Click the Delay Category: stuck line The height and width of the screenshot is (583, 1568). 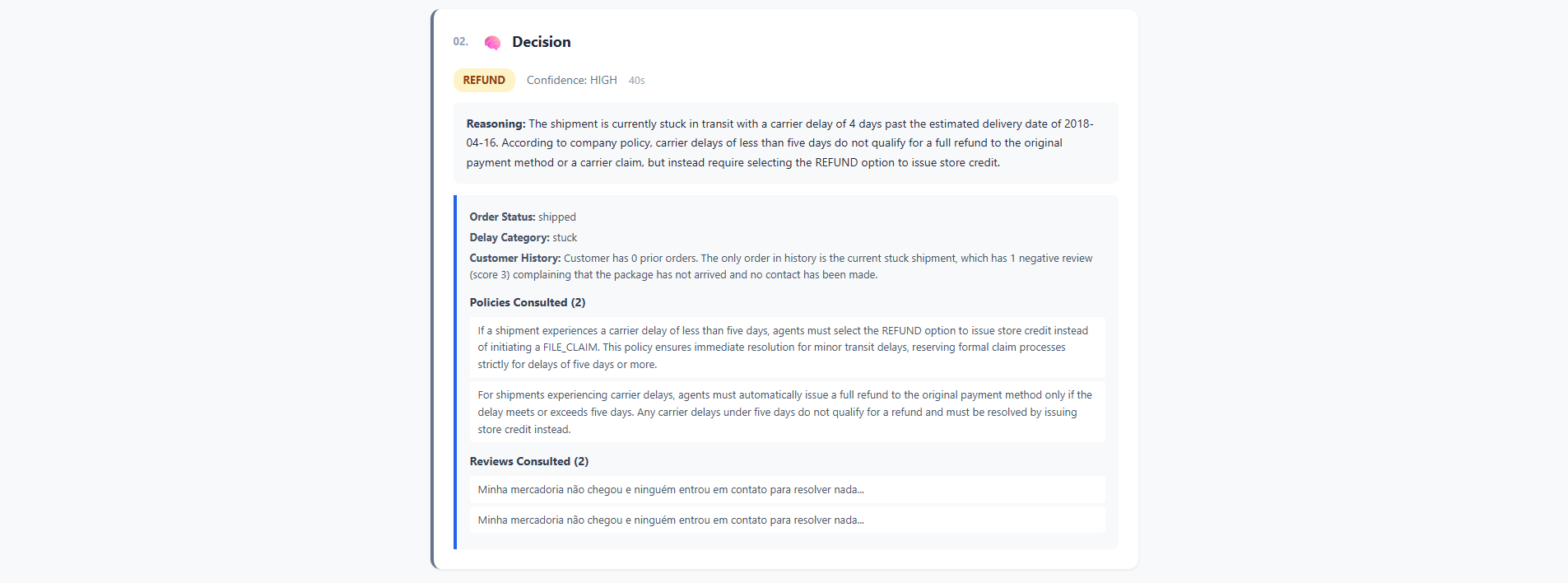[523, 237]
